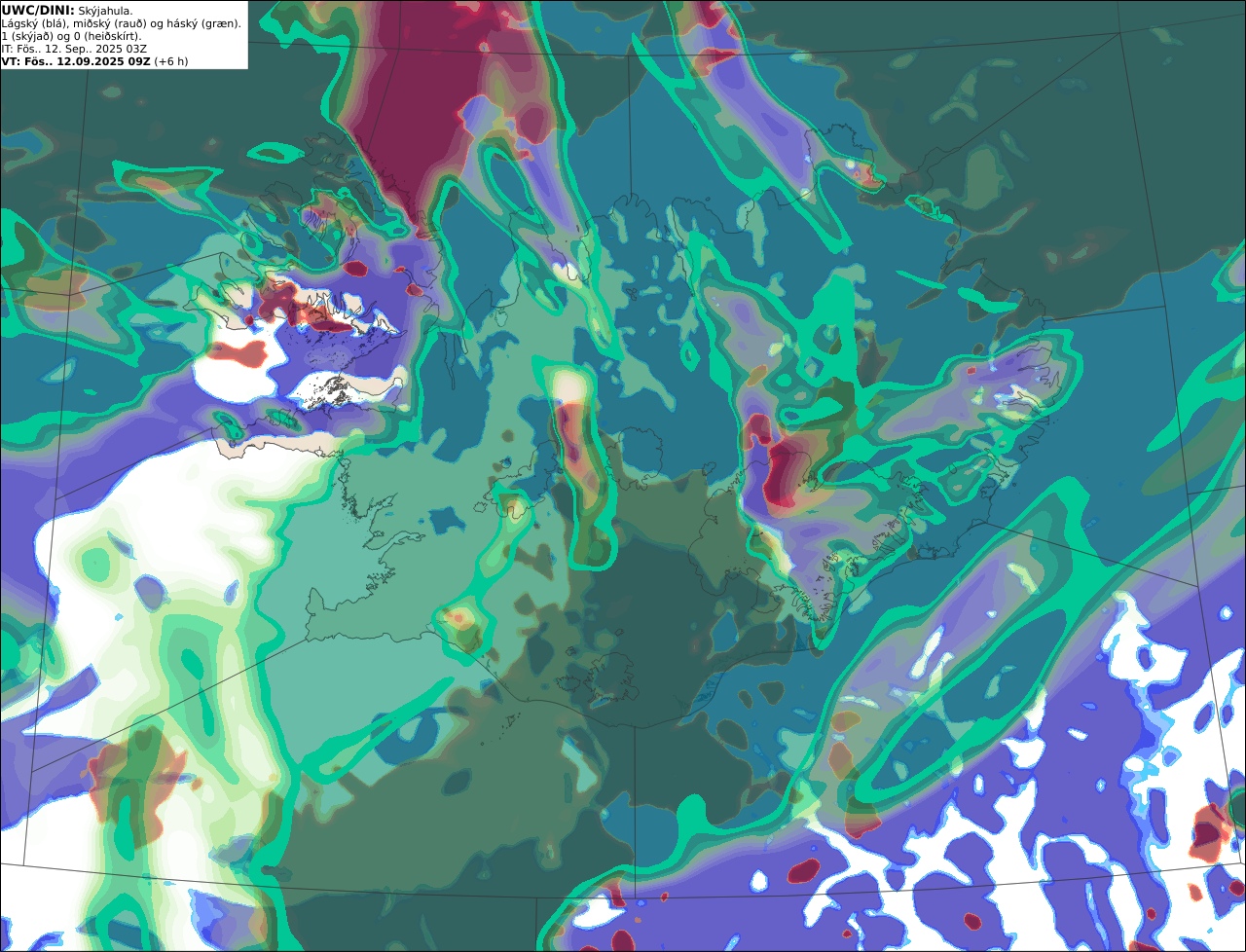Click the "VT: Fös.. 12.09.2025 09Z" valid time
1246x952 pixels.
pos(76,61)
